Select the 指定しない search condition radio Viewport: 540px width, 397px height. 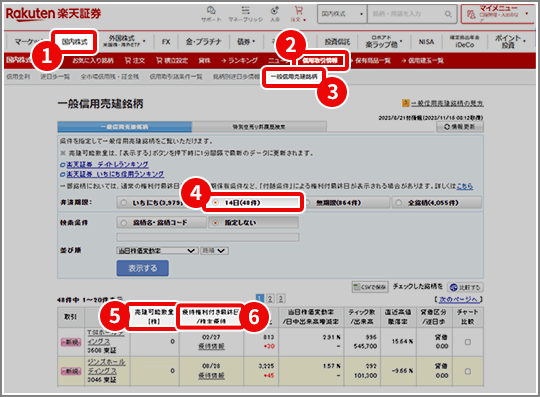click(215, 223)
